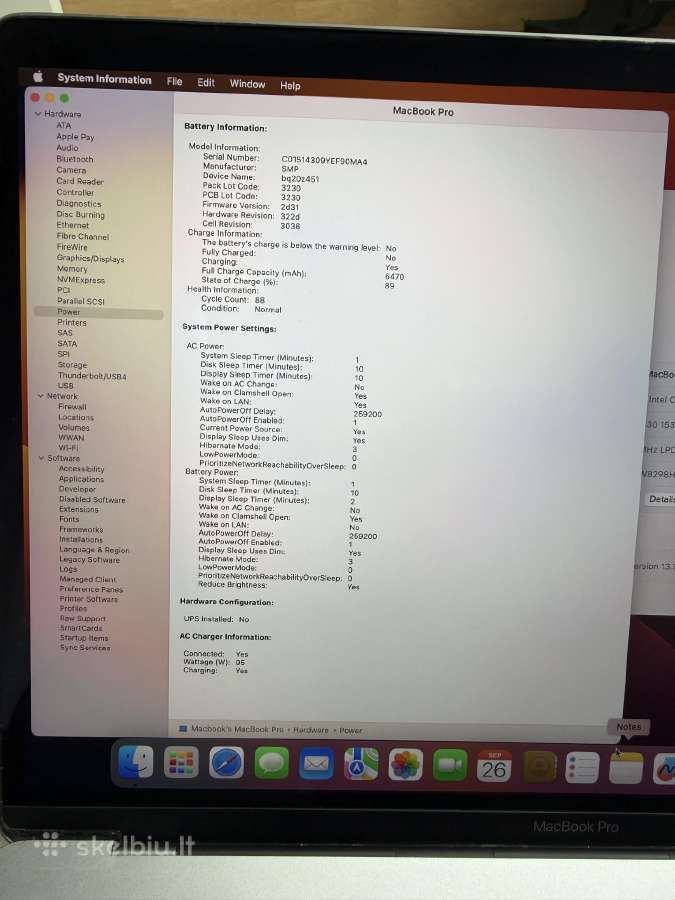675x900 pixels.
Task: Select Bluetooth in the sidebar
Action: point(75,159)
